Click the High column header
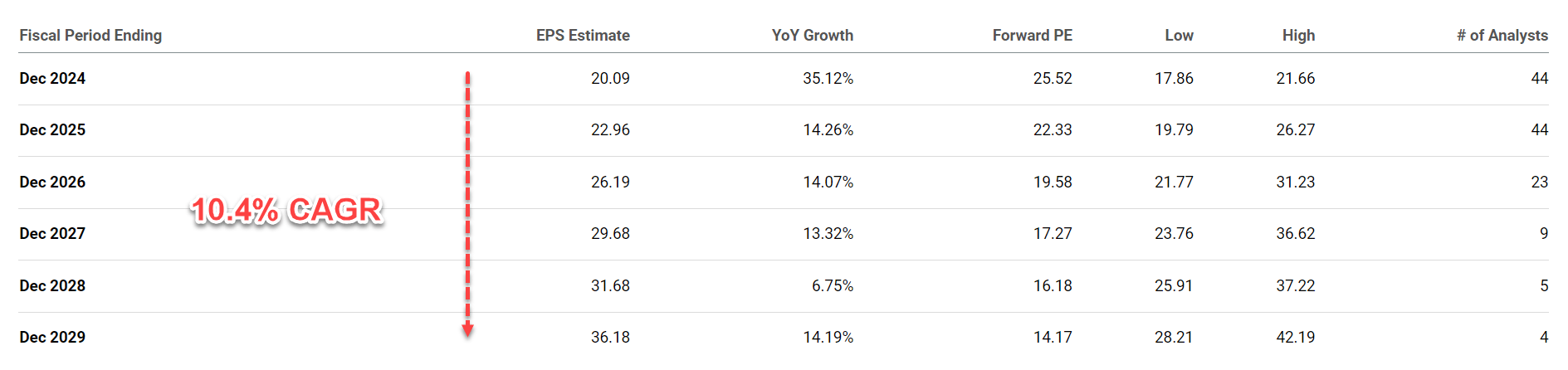The height and width of the screenshot is (370, 1568). (1298, 36)
